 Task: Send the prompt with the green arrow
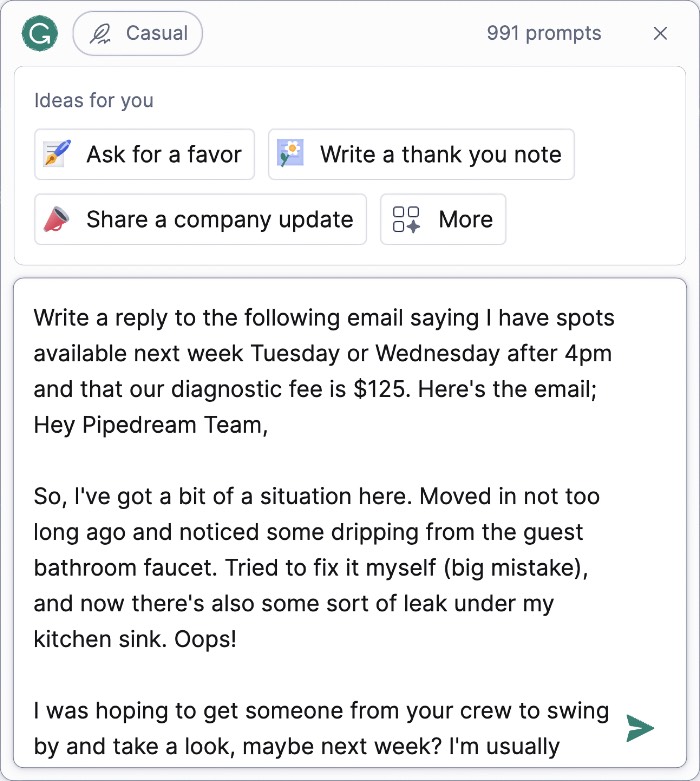640,728
